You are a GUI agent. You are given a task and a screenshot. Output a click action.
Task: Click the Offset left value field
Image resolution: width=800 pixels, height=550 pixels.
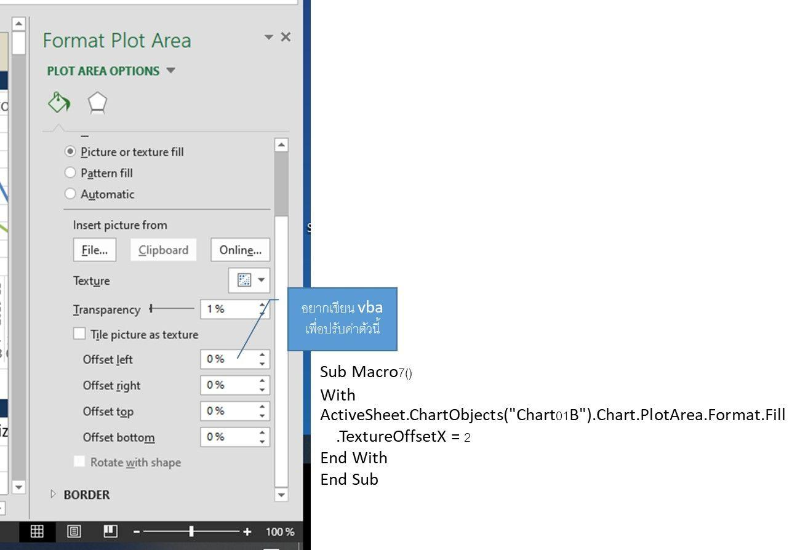pyautogui.click(x=229, y=359)
